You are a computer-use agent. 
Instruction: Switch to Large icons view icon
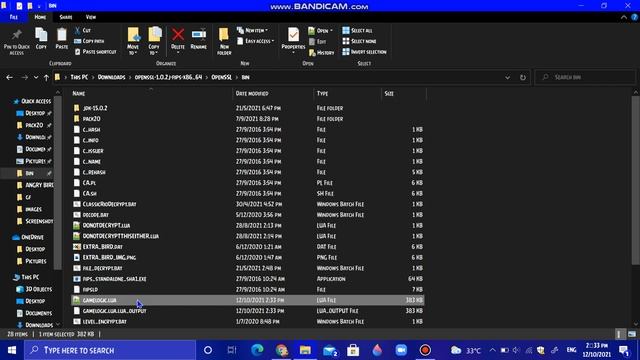[631, 334]
